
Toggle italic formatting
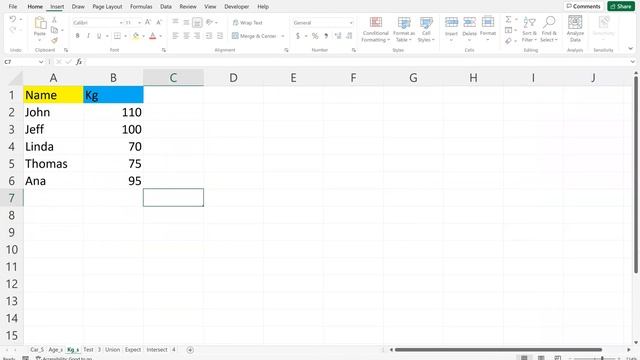point(88,36)
